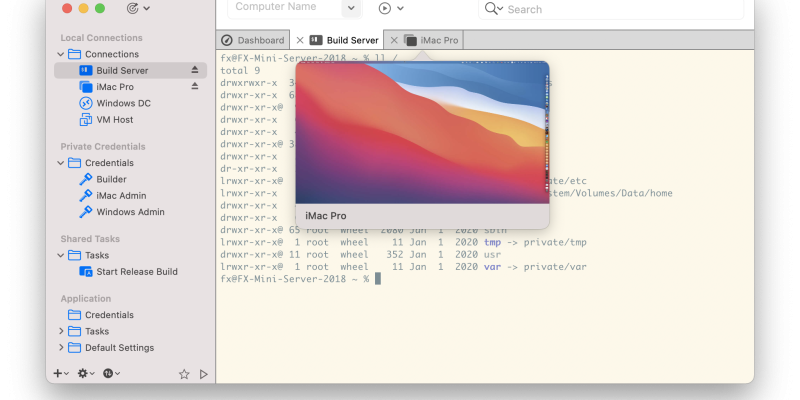This screenshot has height=400, width=800.
Task: Select the Windows Admin credential
Action: click(130, 212)
